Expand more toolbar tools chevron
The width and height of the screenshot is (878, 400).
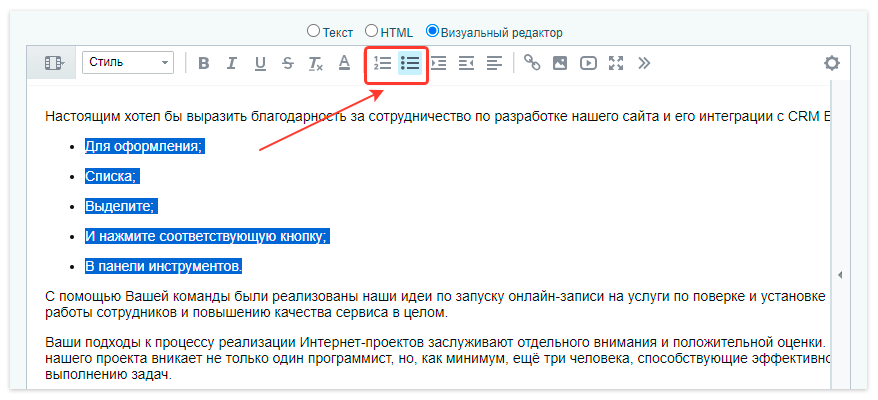click(x=644, y=63)
